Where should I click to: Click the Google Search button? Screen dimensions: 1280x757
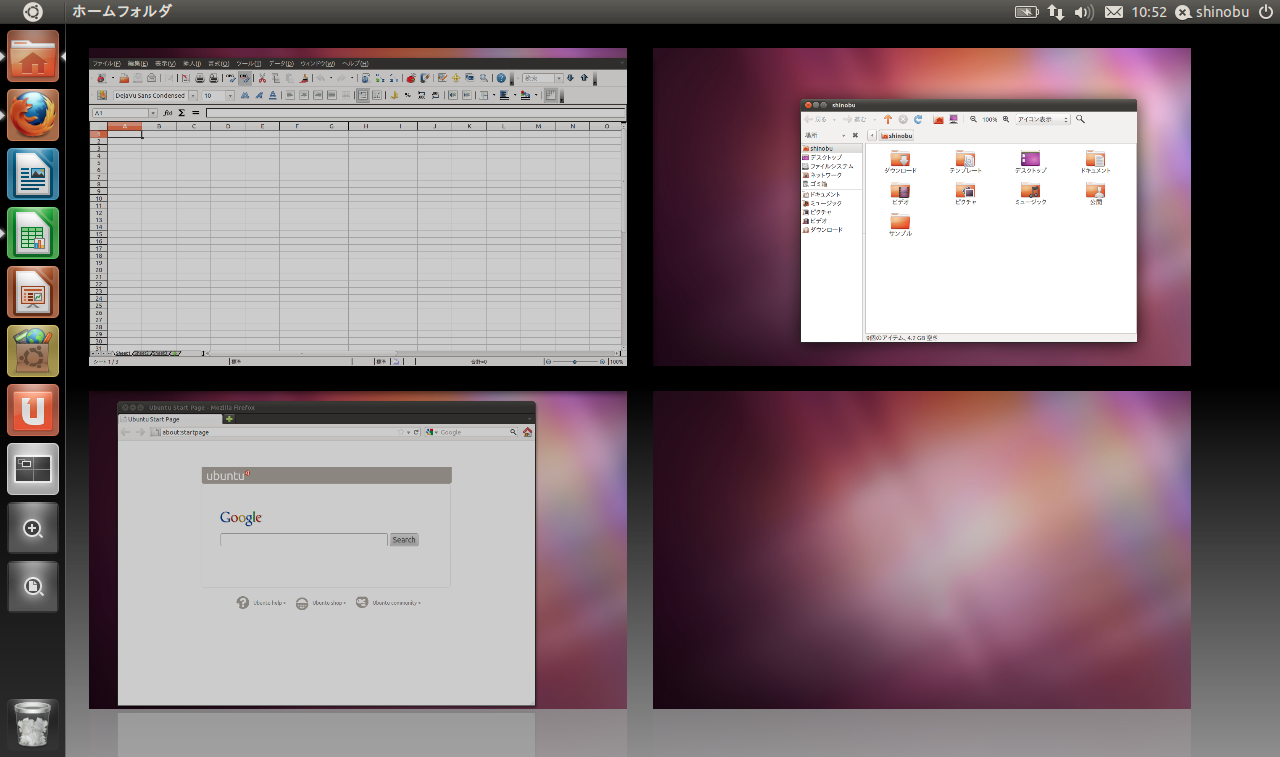coord(403,540)
